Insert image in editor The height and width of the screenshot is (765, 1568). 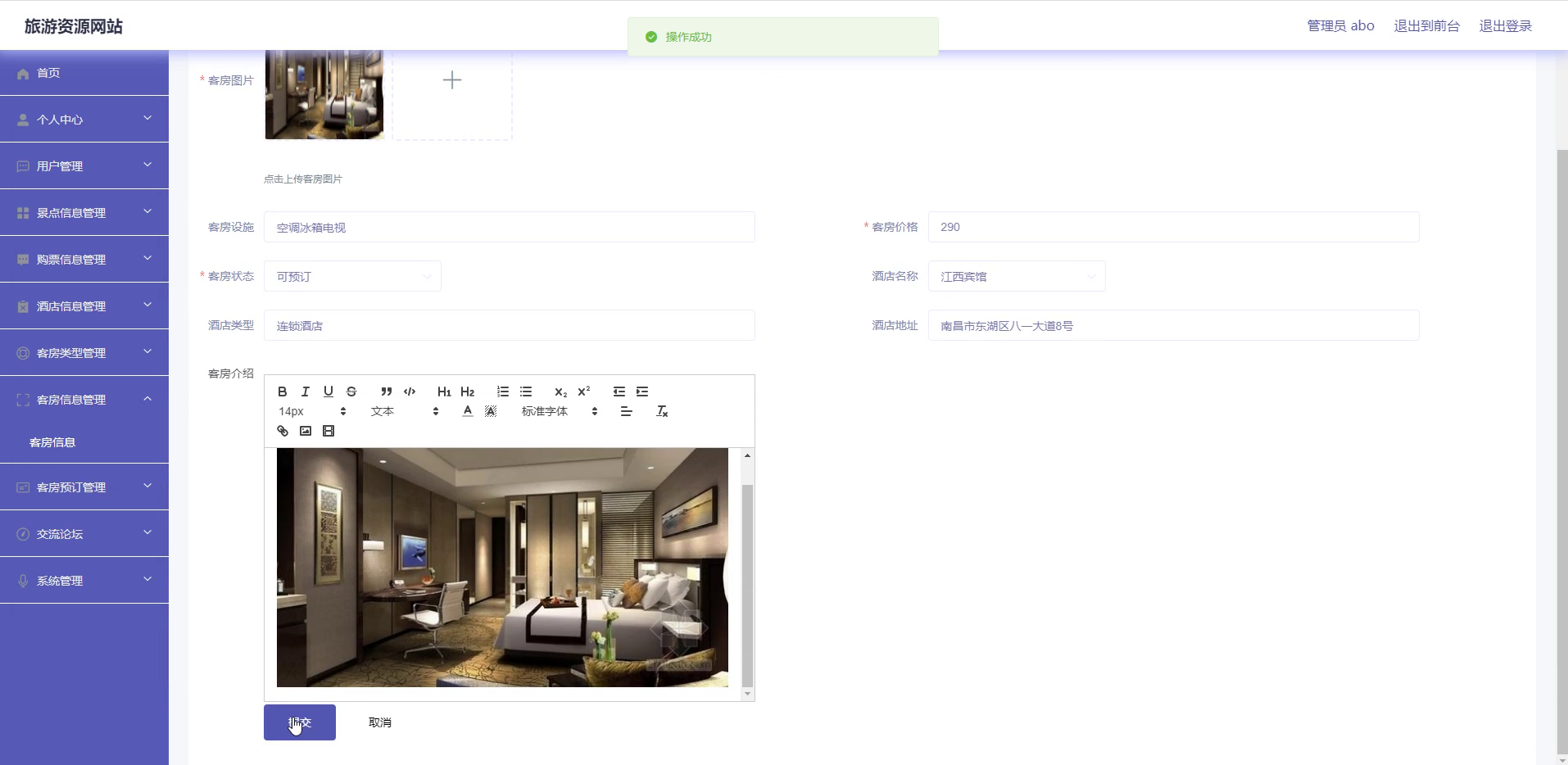coord(306,431)
